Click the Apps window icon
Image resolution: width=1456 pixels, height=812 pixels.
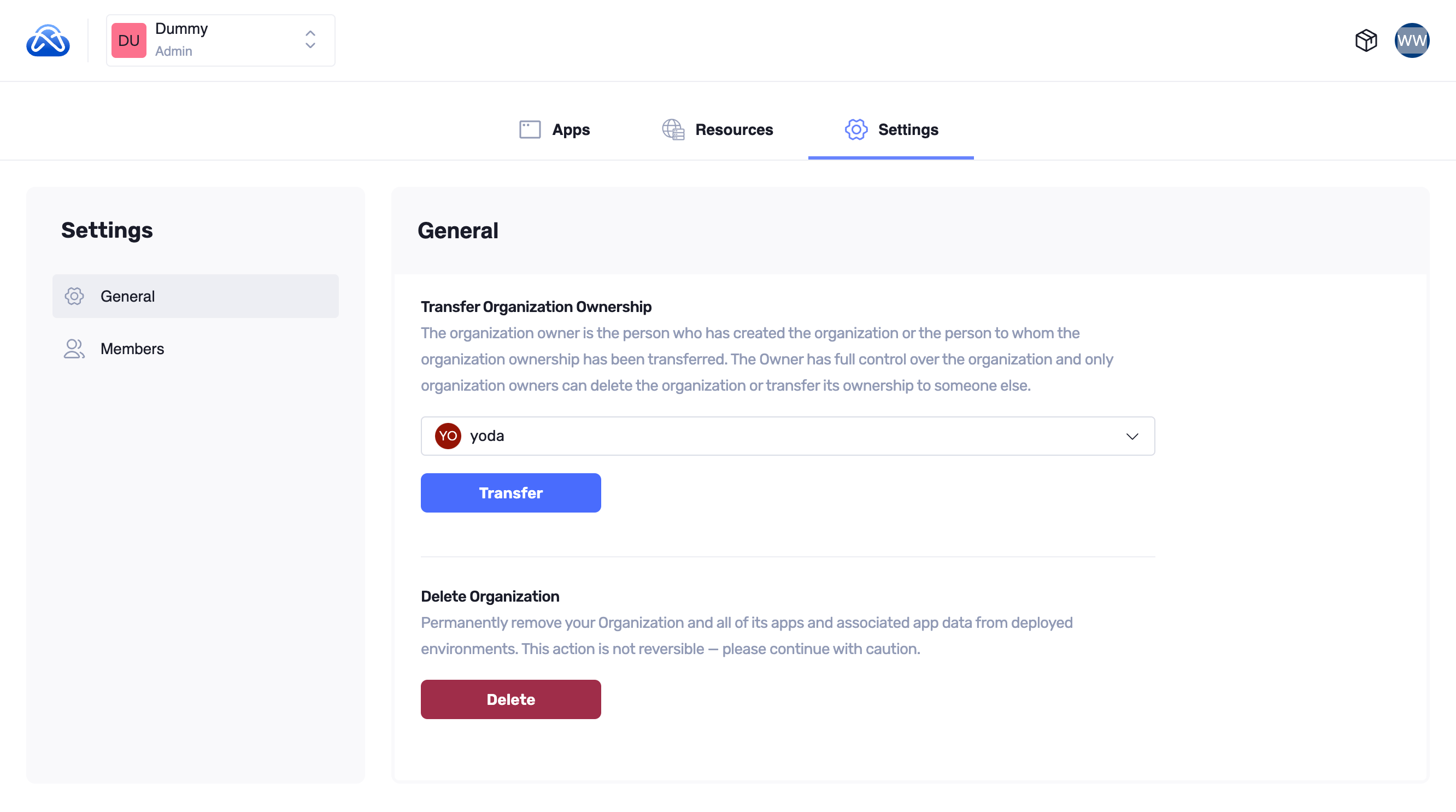[530, 130]
